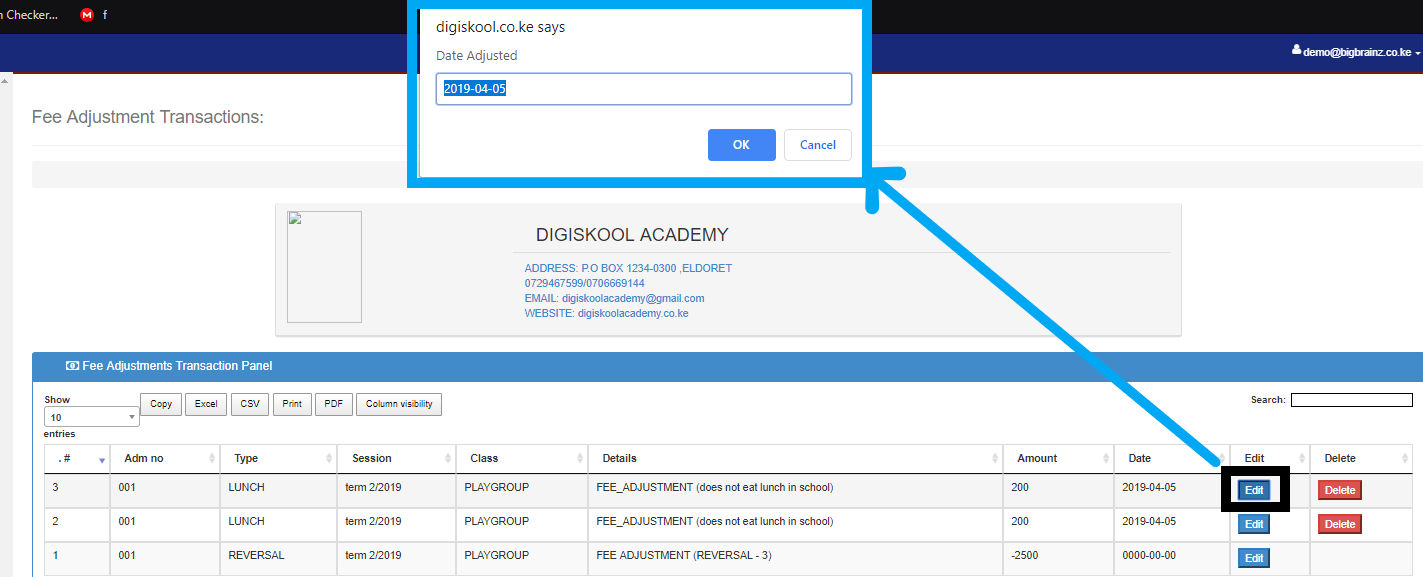The height and width of the screenshot is (577, 1423).
Task: Open the Column visibility options
Action: (399, 404)
